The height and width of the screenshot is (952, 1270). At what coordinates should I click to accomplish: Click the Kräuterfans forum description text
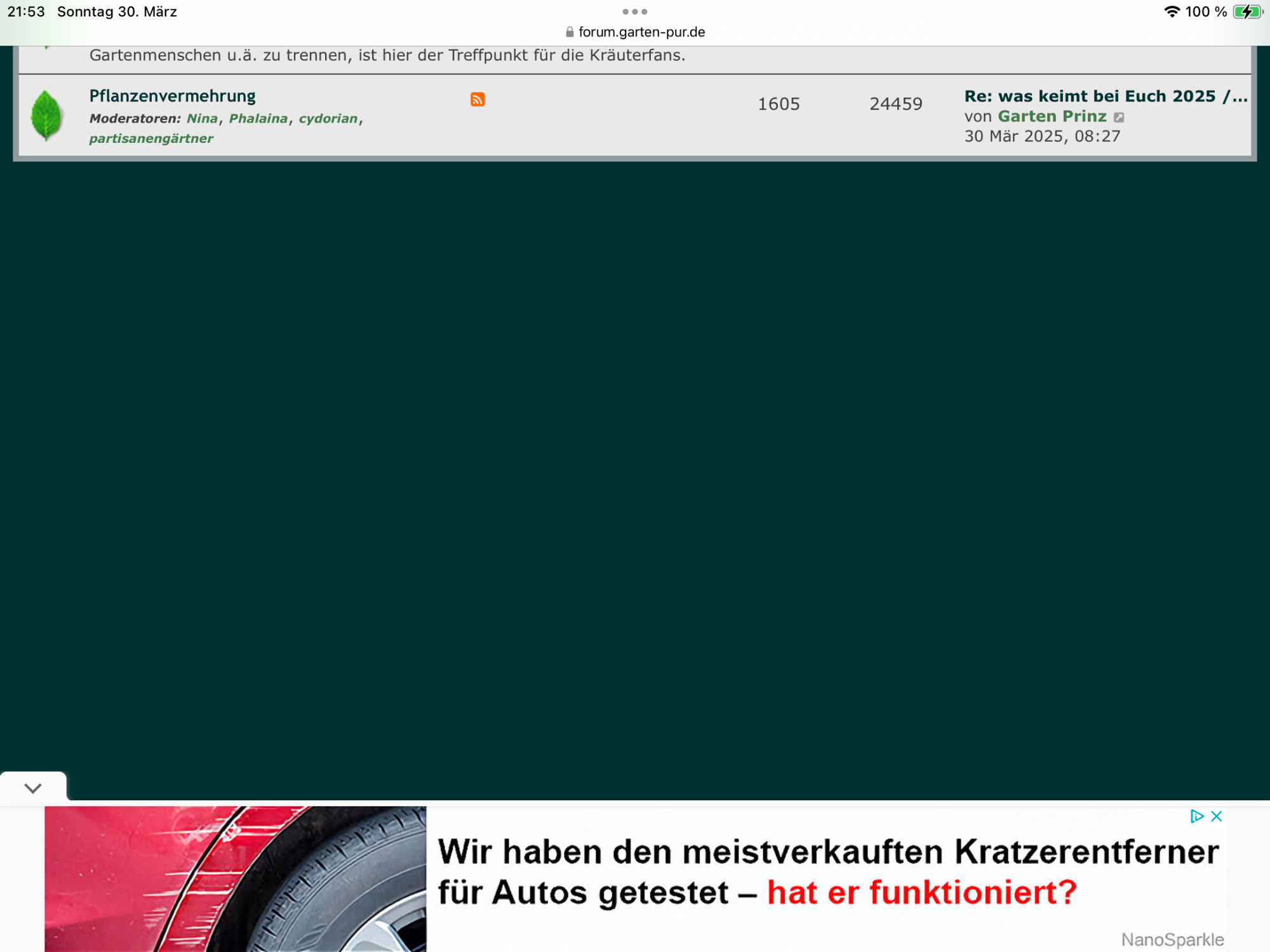tap(387, 55)
